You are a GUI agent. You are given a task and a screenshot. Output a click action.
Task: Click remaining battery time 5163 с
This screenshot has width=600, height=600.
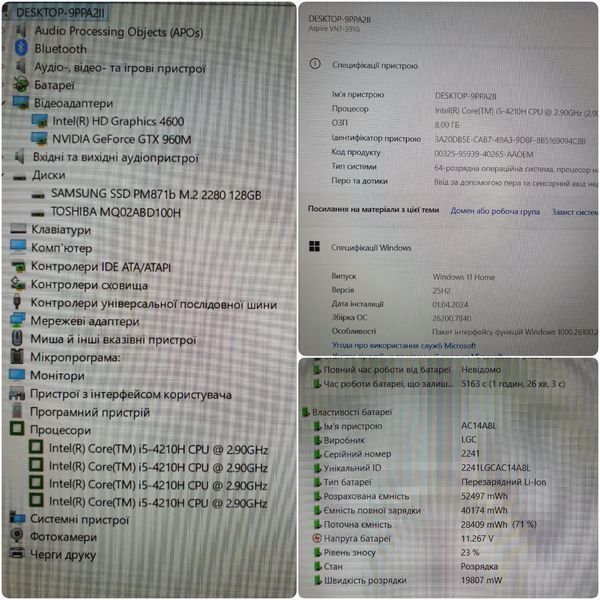coord(513,383)
